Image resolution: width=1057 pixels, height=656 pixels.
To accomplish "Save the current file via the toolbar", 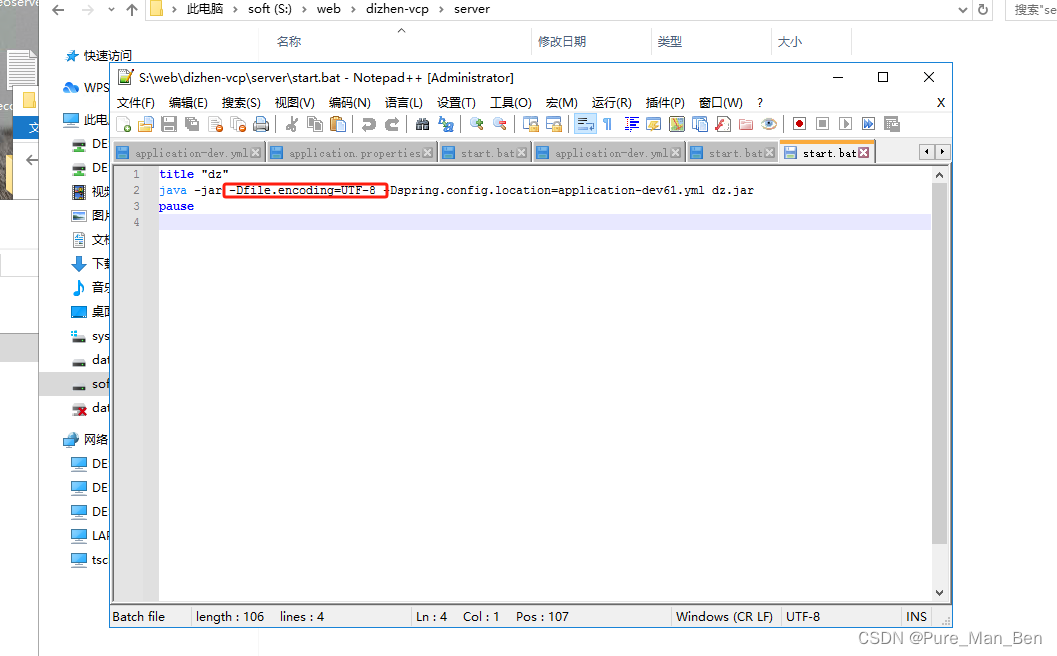I will pyautogui.click(x=169, y=124).
